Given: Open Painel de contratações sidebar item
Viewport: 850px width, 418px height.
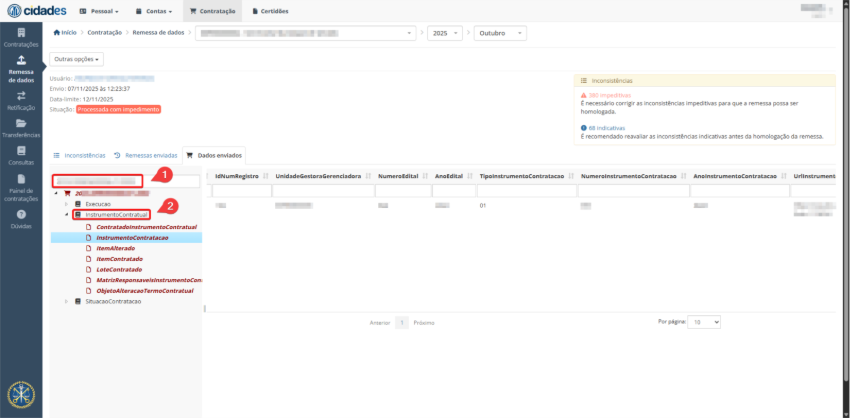Looking at the screenshot, I should 21,187.
